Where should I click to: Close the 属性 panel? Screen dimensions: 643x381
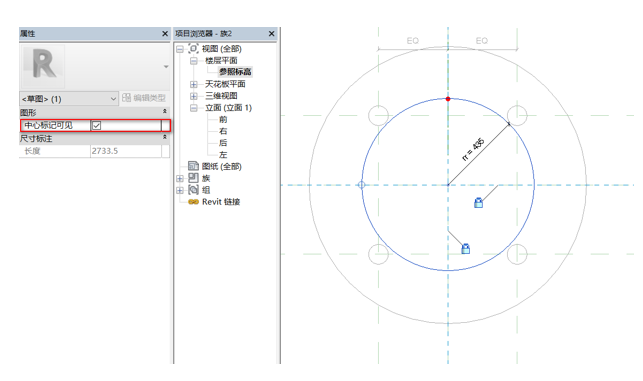click(165, 34)
